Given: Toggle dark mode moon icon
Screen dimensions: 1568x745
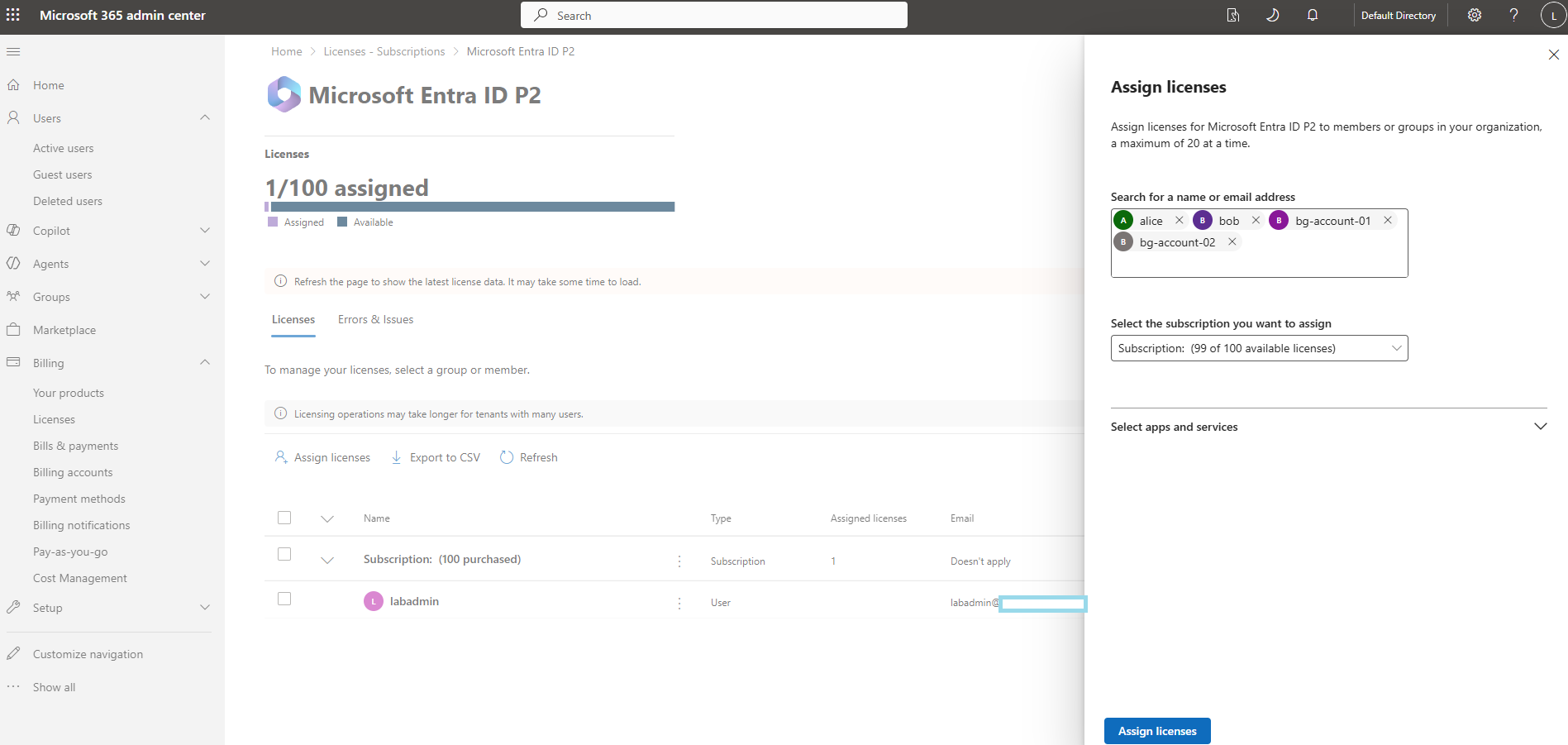Looking at the screenshot, I should [1273, 15].
